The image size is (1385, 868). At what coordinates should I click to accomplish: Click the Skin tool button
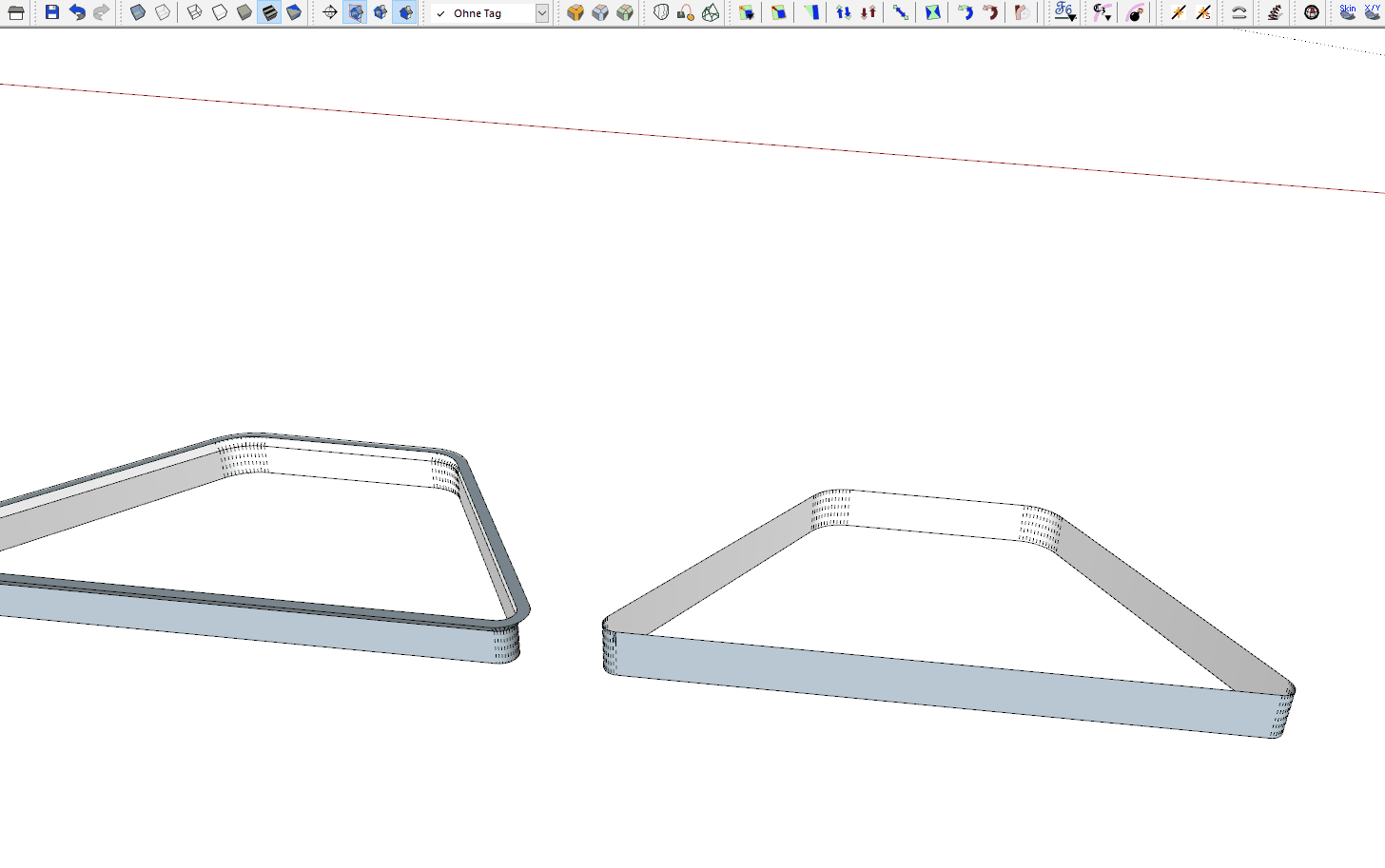click(x=1348, y=12)
